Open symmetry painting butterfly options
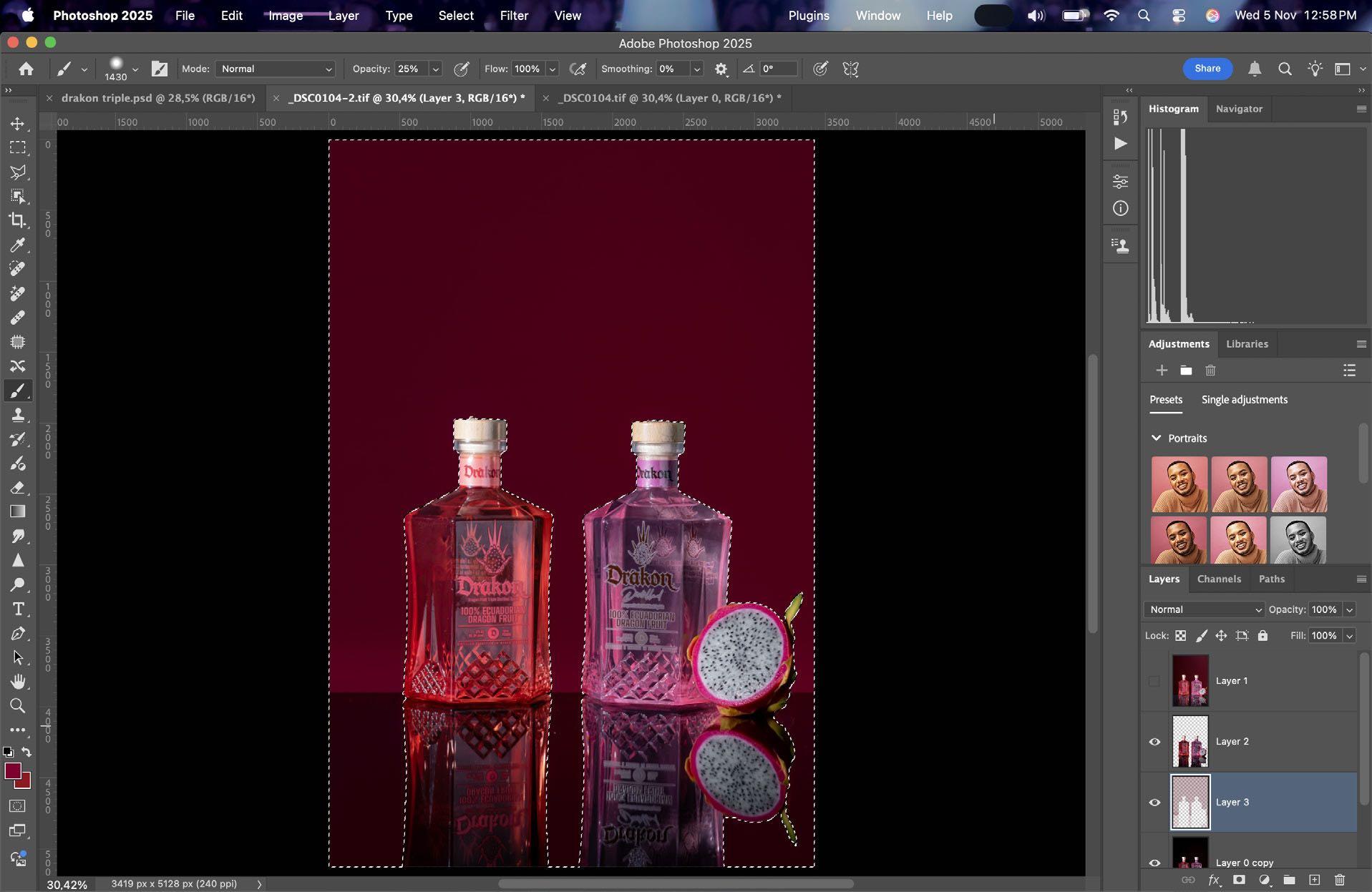Screen dimensions: 1372x892 850,69
